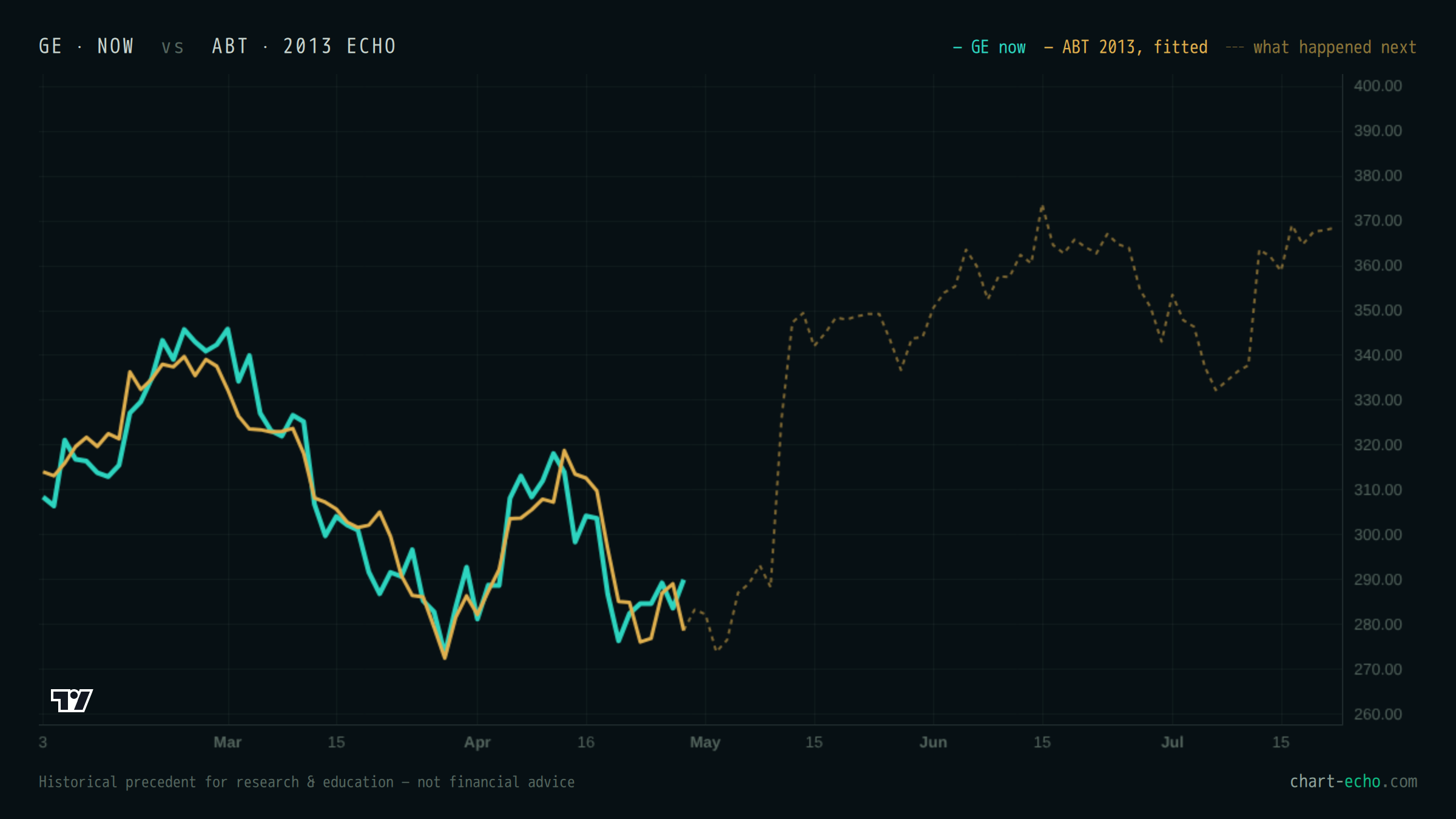Click the 290.00 price axis label
The height and width of the screenshot is (819, 1456).
tap(1378, 579)
